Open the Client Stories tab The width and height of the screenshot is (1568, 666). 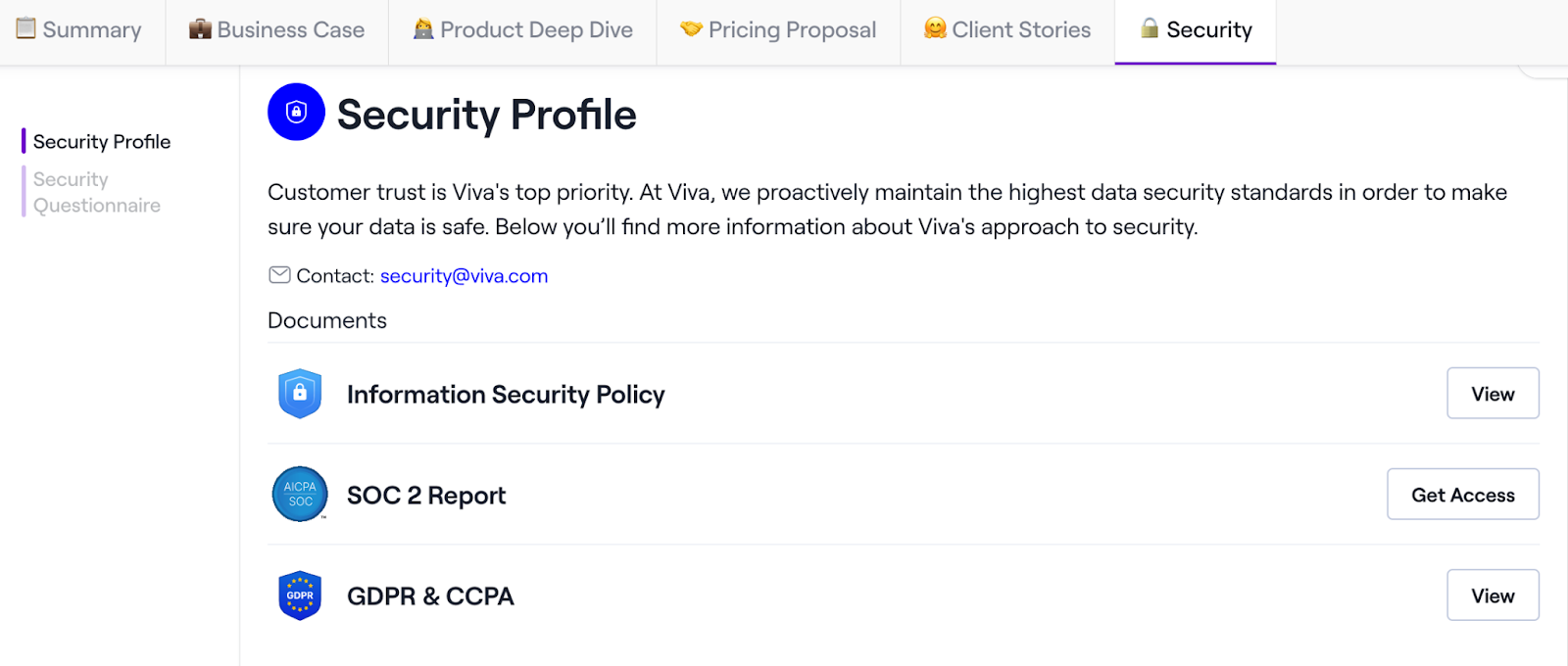[1007, 31]
